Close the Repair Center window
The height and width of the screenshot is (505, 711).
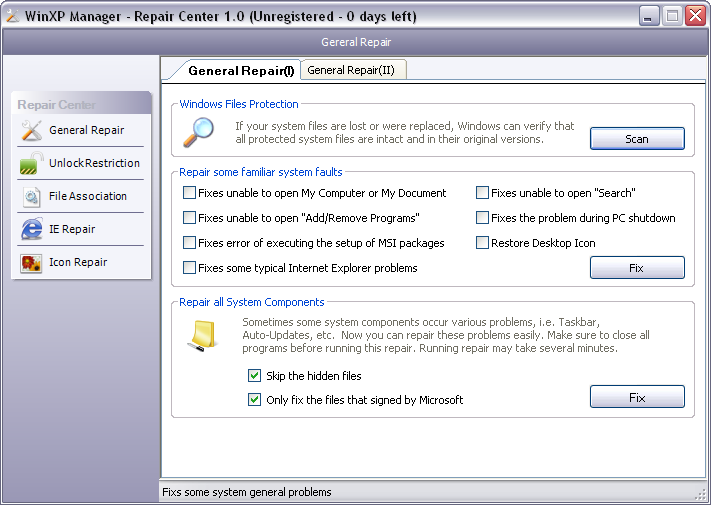[x=695, y=16]
